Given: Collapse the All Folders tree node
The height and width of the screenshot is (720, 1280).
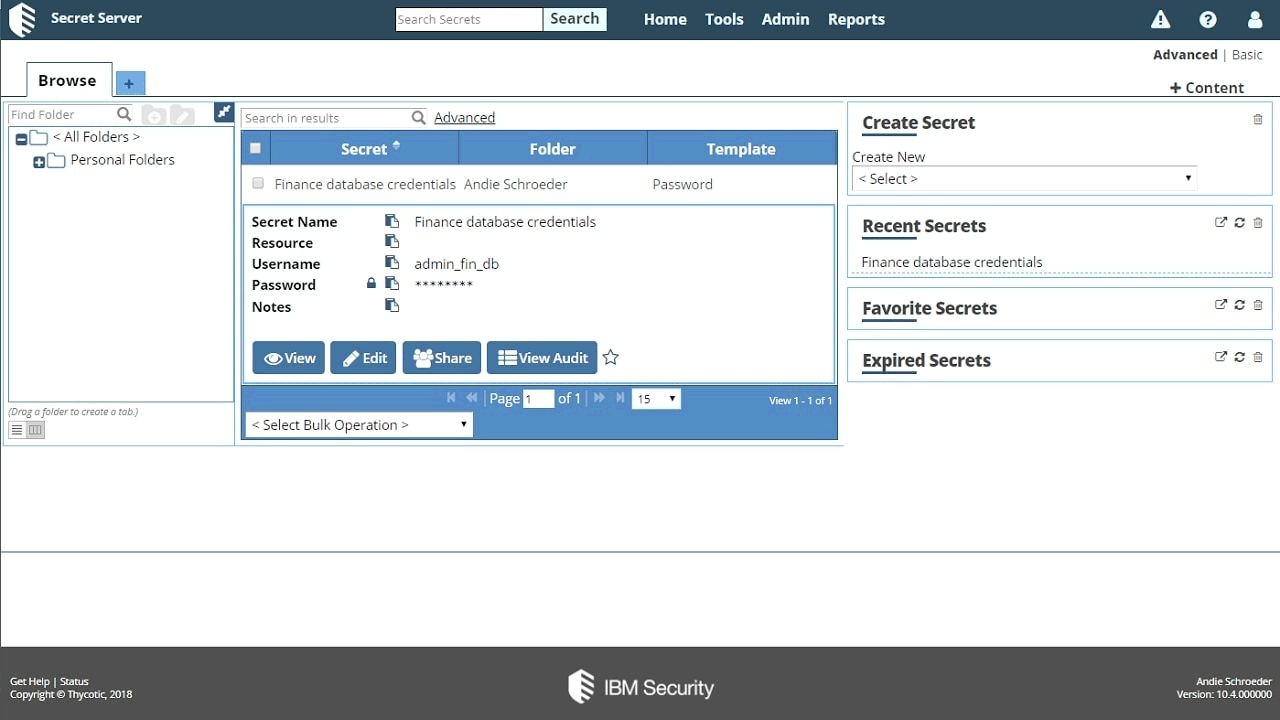Looking at the screenshot, I should [21, 138].
